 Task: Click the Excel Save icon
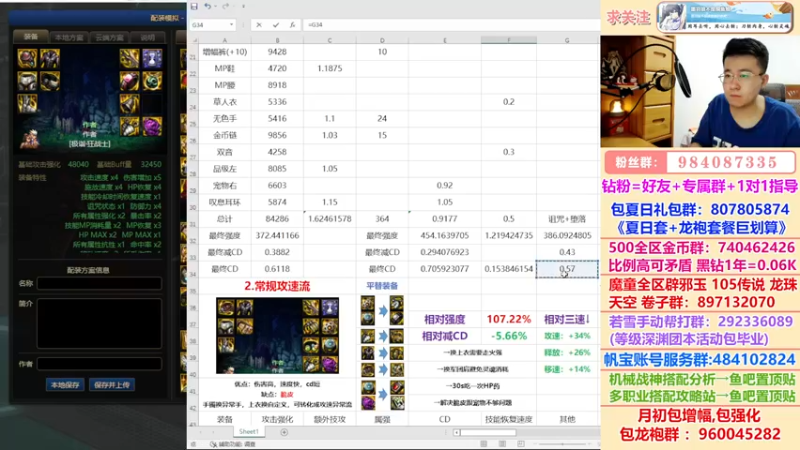click(x=194, y=6)
